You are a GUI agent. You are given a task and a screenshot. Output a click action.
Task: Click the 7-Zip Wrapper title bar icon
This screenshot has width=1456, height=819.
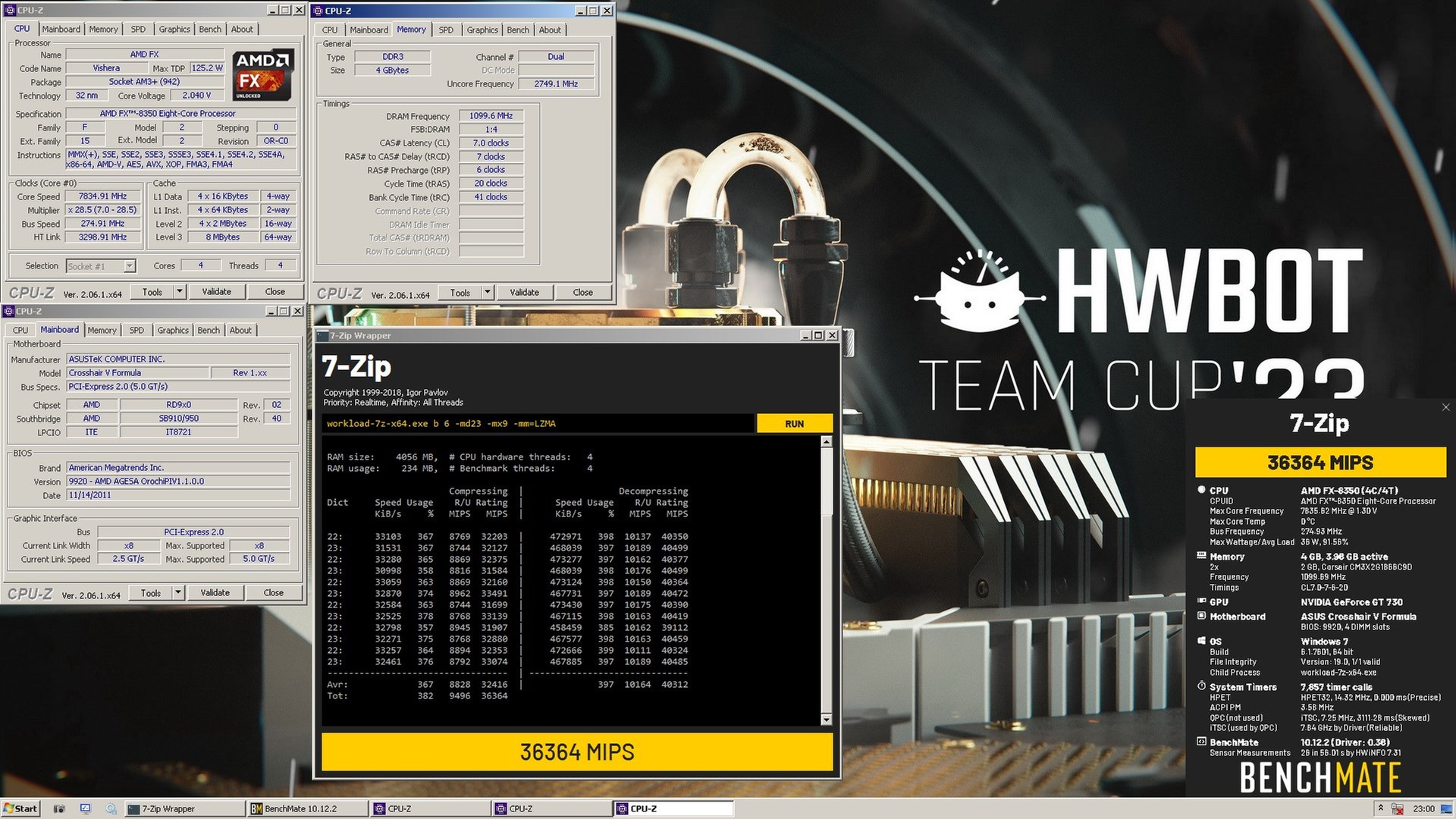click(322, 335)
